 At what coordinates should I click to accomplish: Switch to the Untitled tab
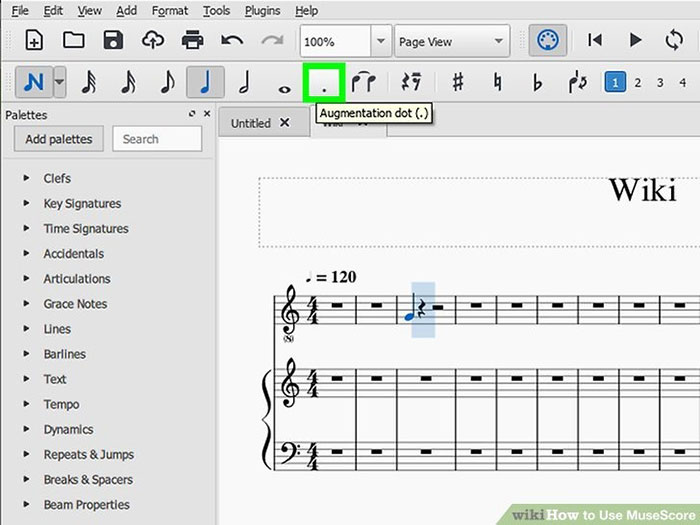click(251, 123)
